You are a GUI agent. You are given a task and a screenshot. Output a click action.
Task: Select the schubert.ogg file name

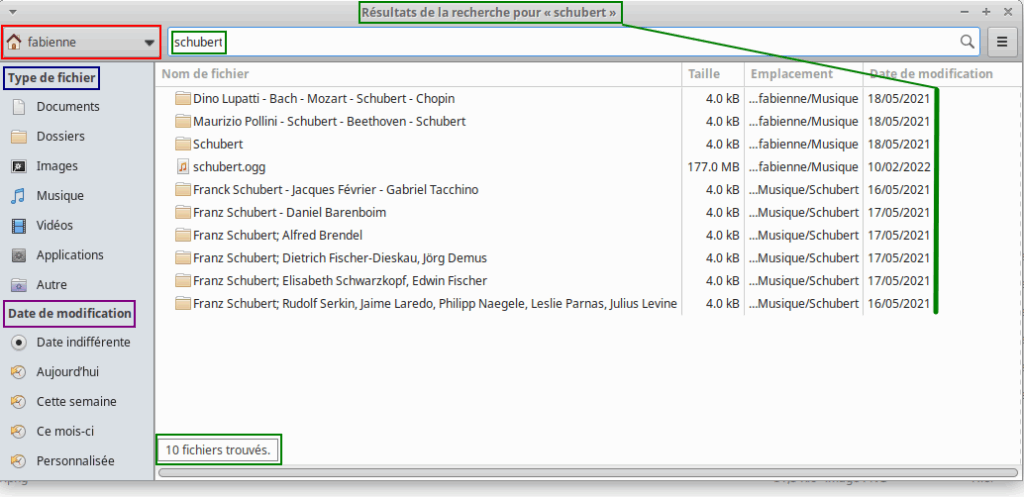[x=229, y=167]
